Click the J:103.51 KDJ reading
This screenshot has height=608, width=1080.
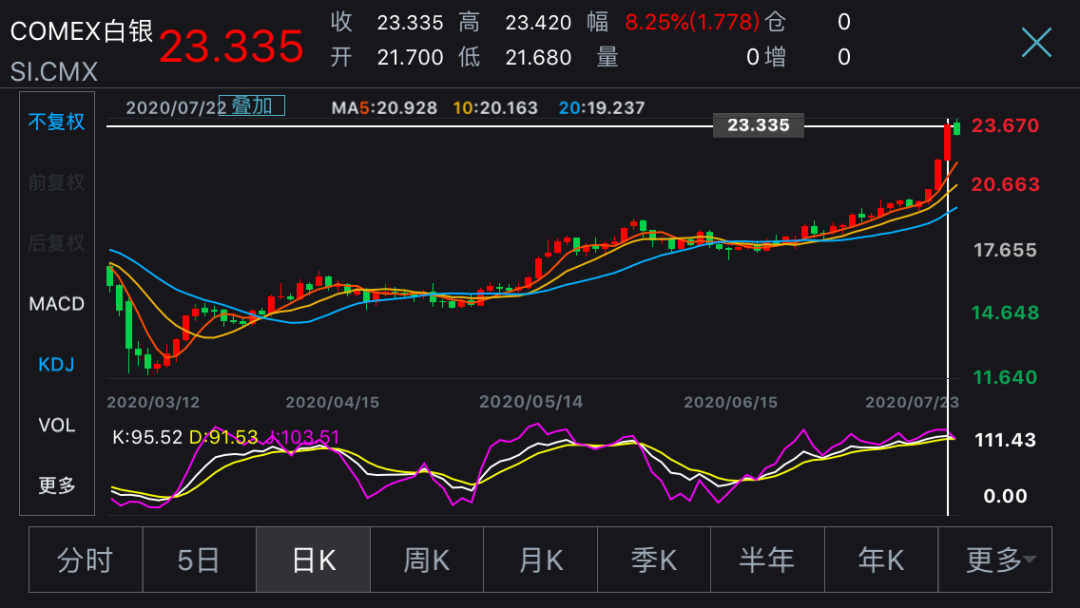pos(302,437)
